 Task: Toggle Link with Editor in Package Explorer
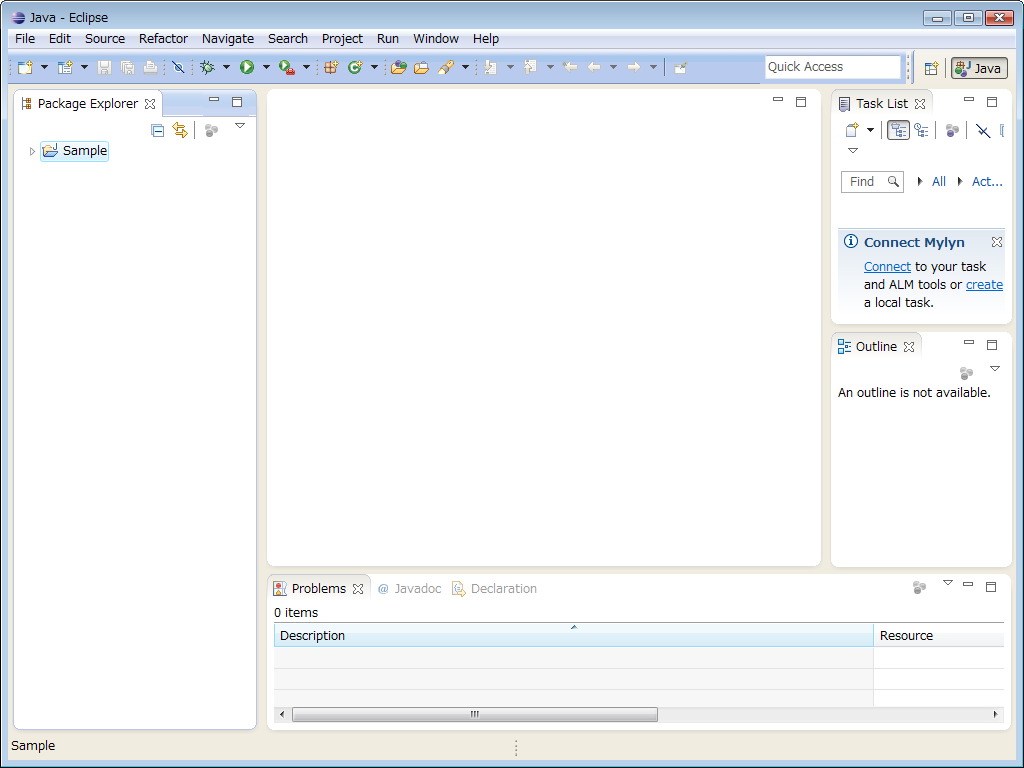[180, 131]
